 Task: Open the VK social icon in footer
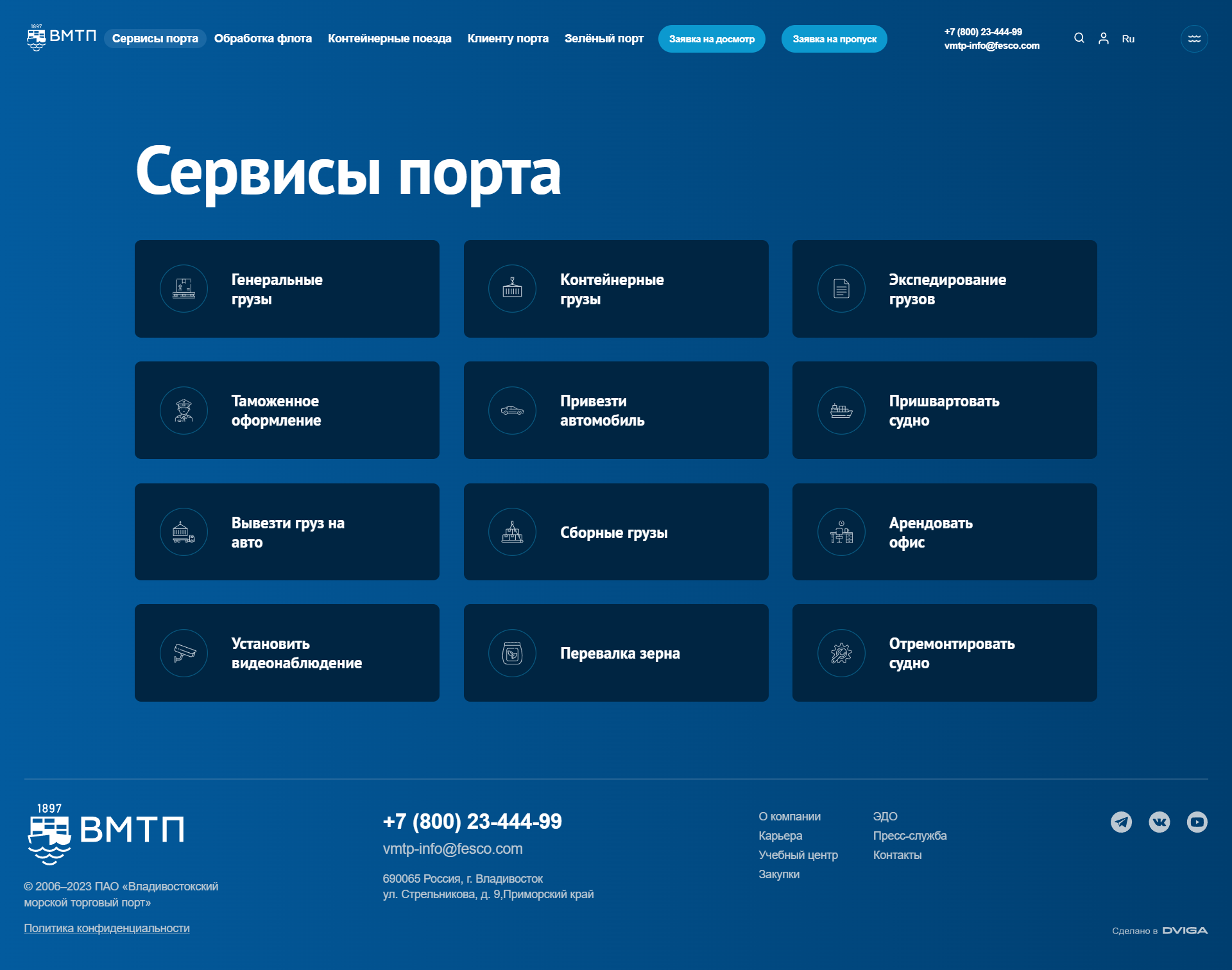1159,822
